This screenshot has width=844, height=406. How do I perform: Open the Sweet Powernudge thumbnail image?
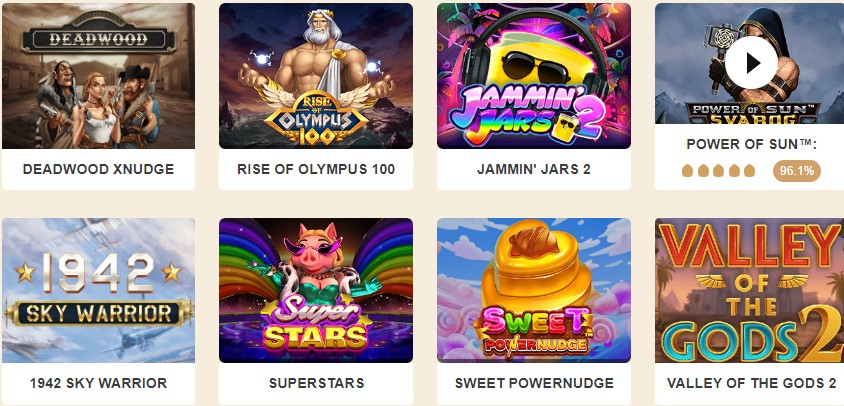[533, 290]
